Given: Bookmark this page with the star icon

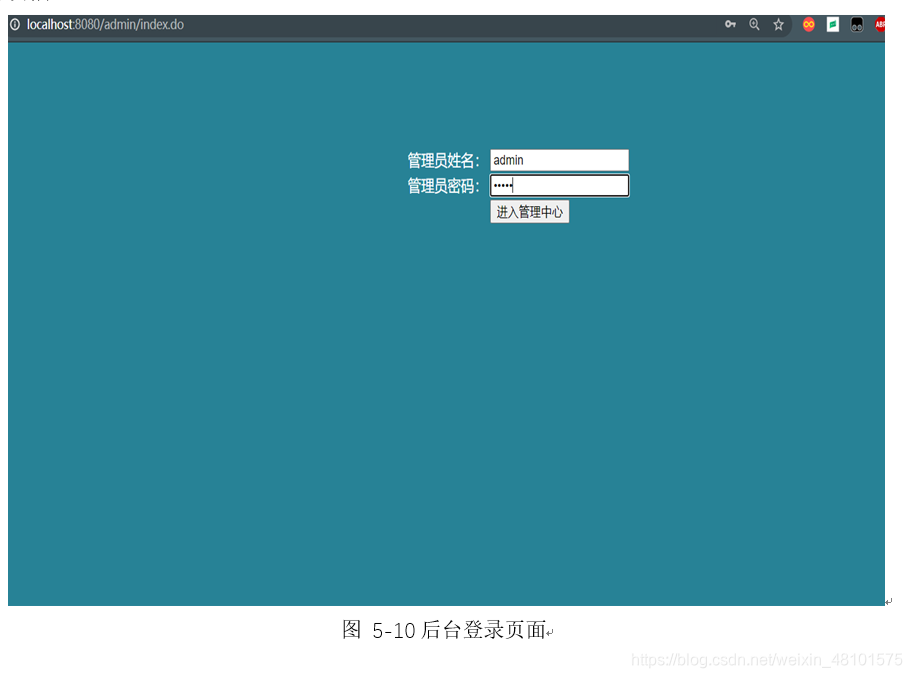Looking at the screenshot, I should [x=779, y=24].
